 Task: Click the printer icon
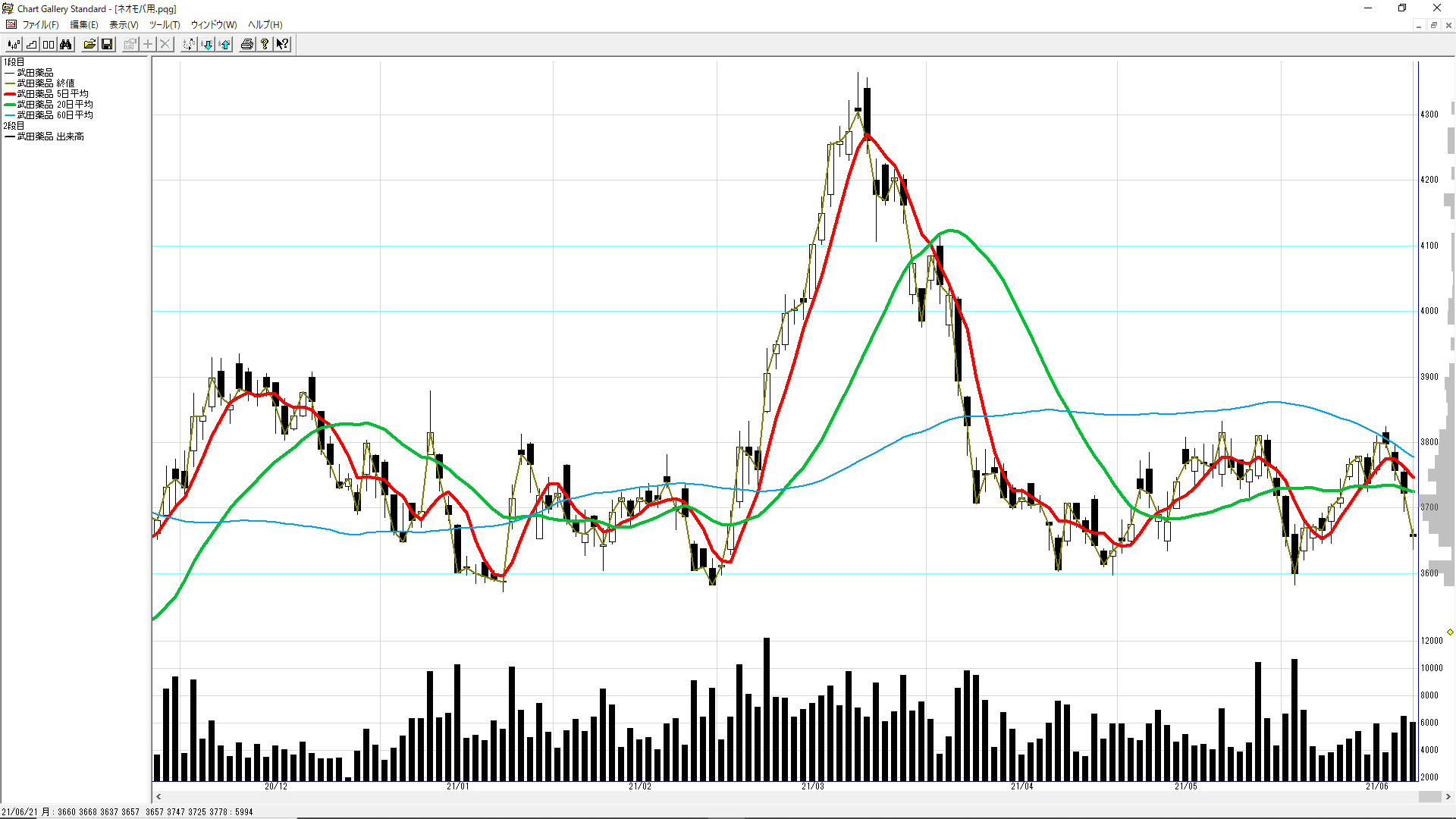tap(246, 45)
